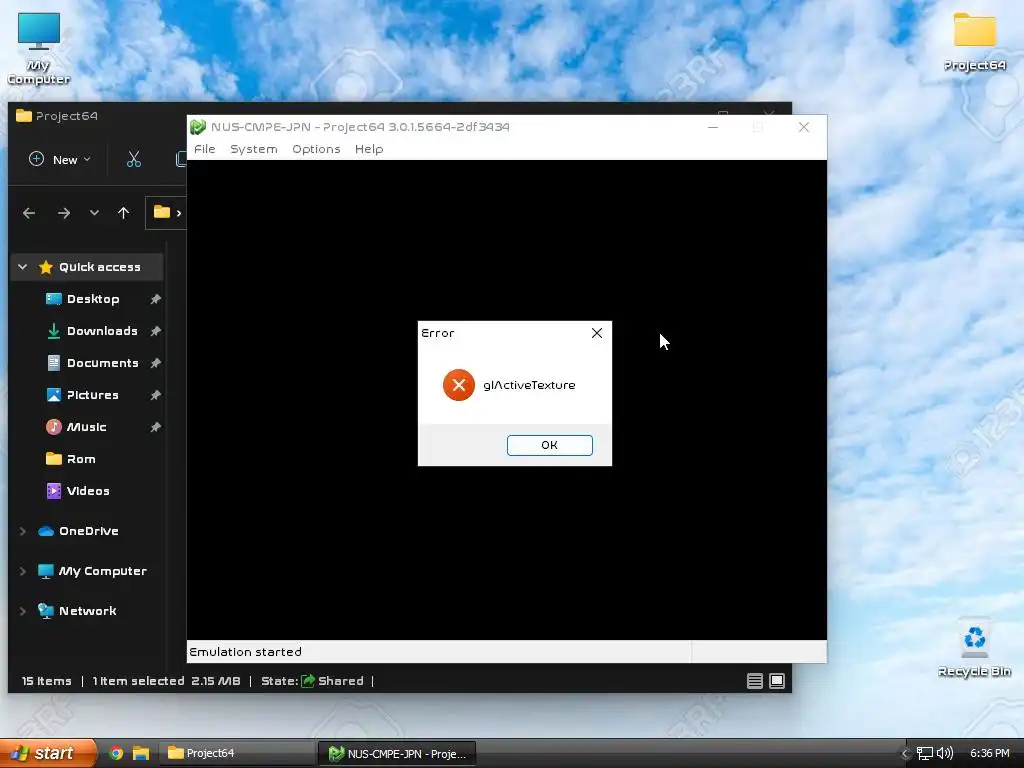Go back in explorer navigation

point(29,213)
